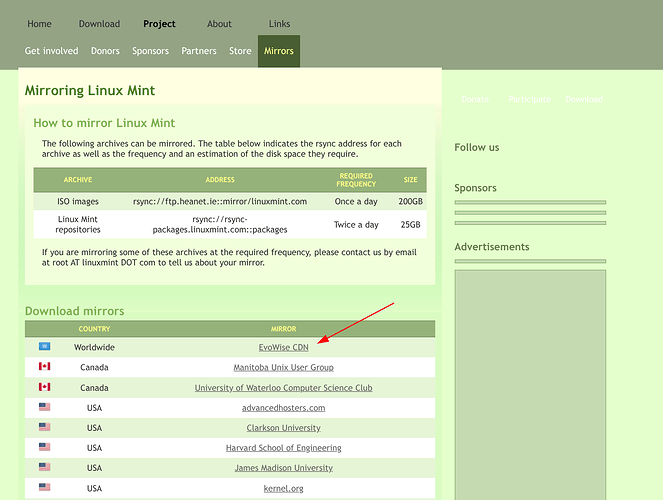Open the Harvard School of Engineering link
Image resolution: width=663 pixels, height=500 pixels.
pyautogui.click(x=283, y=448)
